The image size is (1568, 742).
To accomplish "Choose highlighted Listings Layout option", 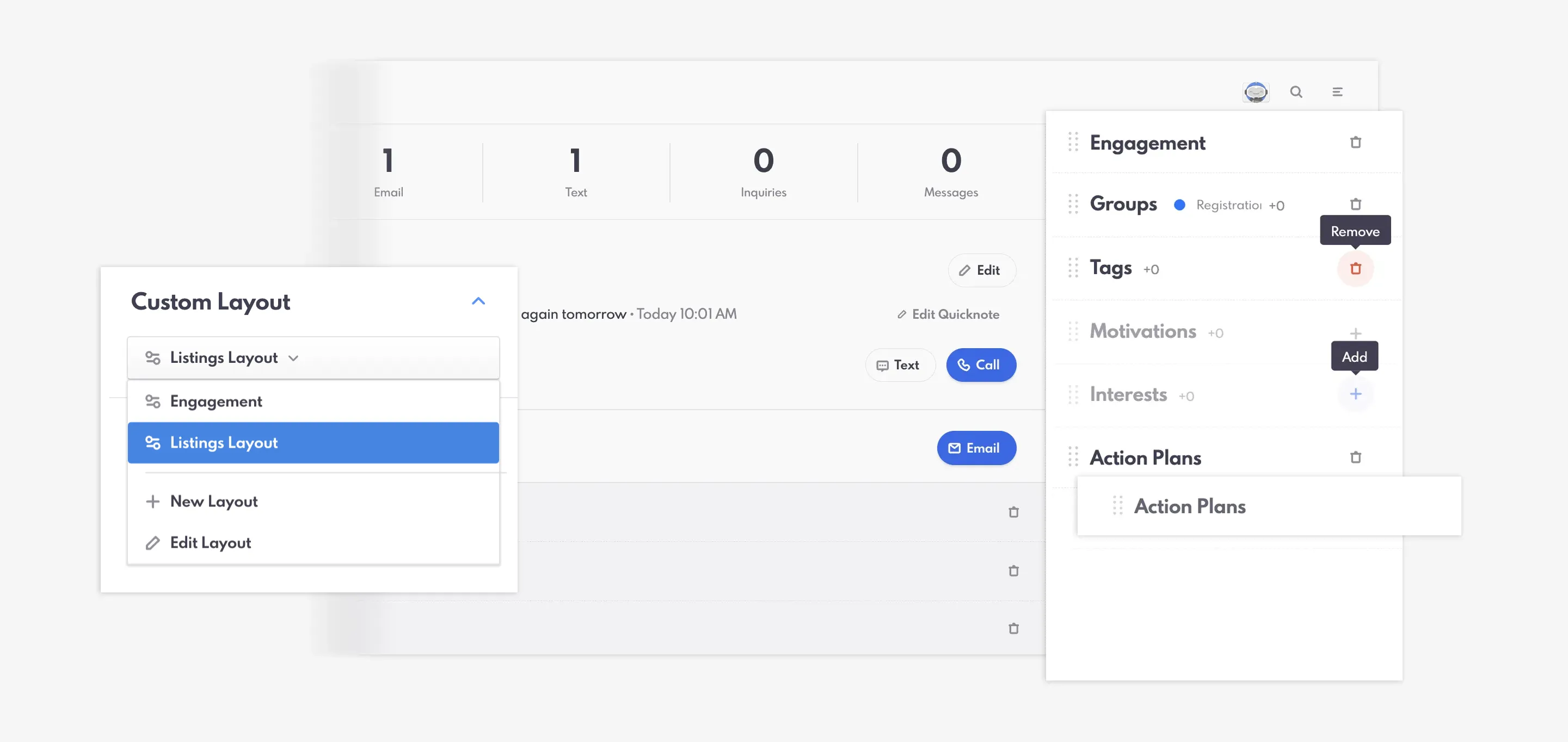I will point(313,443).
